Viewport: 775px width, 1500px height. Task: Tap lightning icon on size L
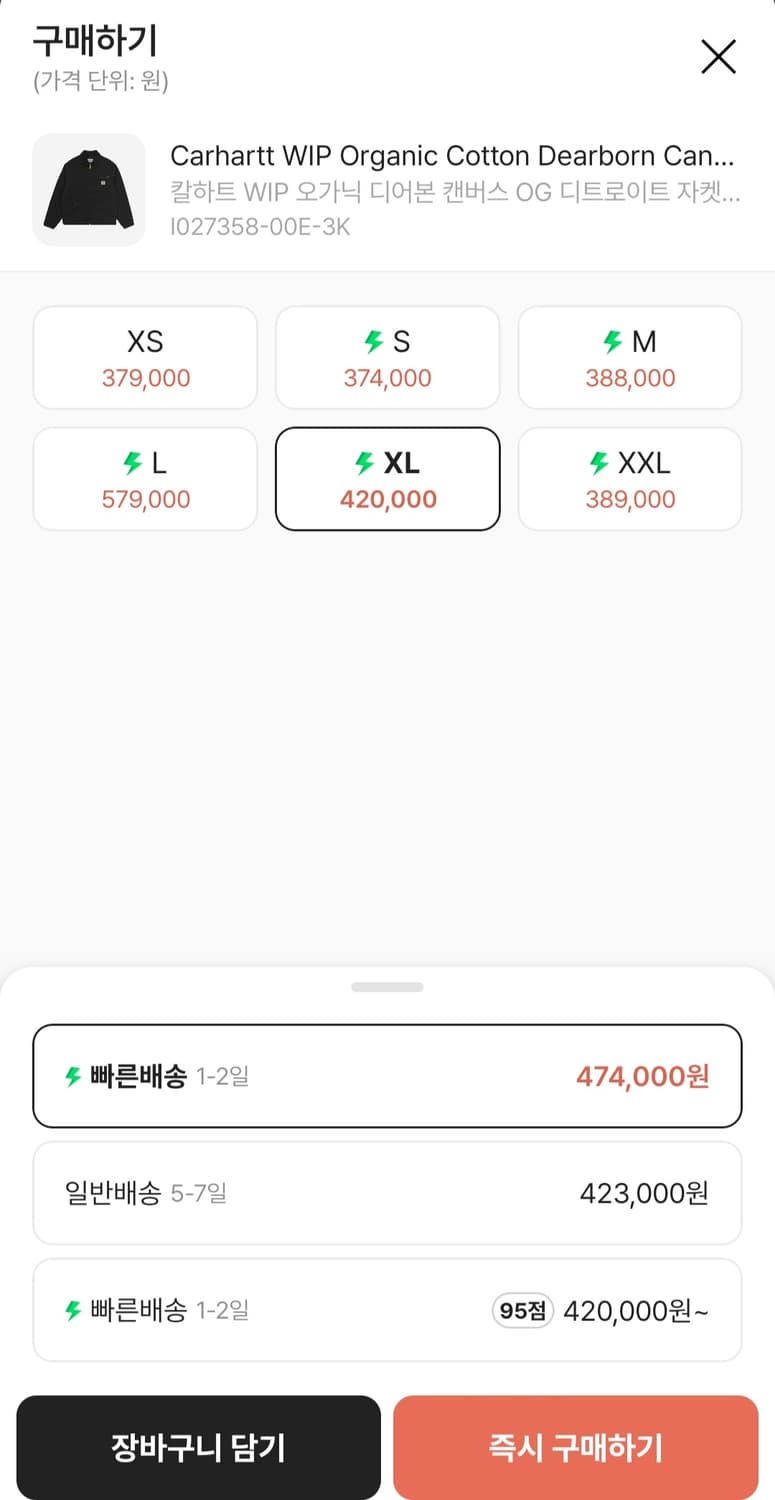point(132,463)
